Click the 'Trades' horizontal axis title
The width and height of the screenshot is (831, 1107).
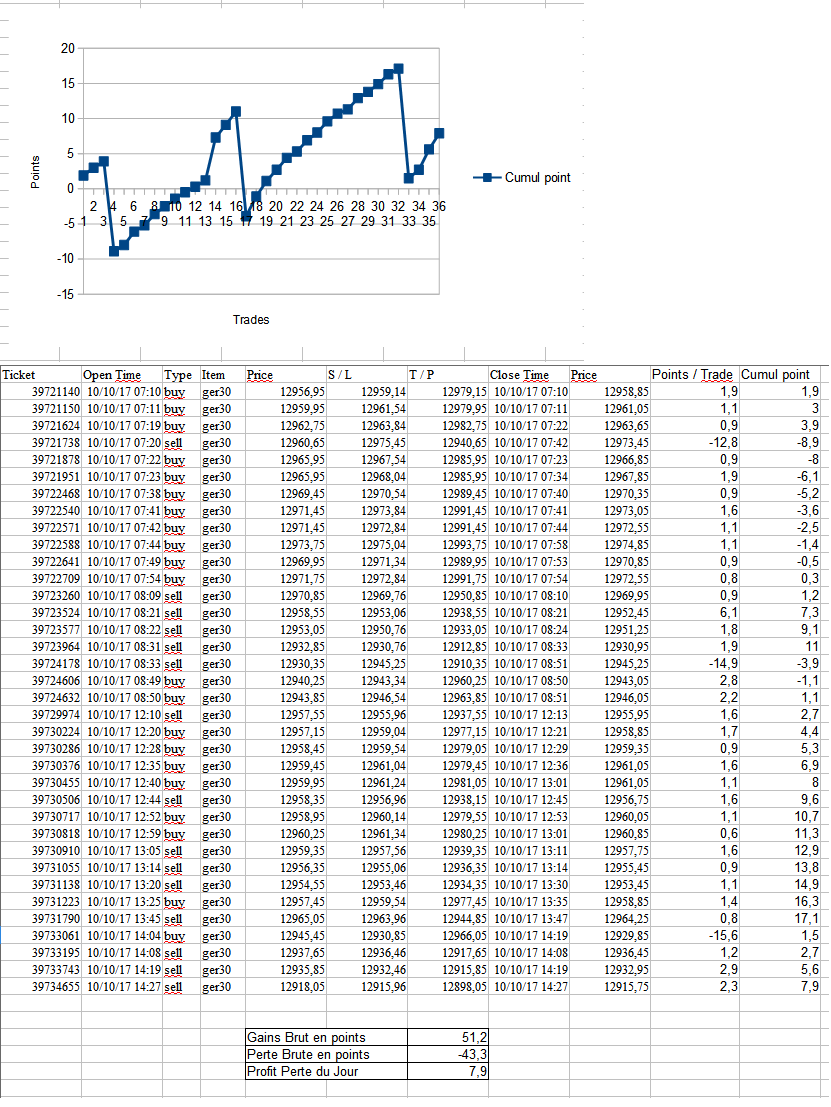(251, 320)
